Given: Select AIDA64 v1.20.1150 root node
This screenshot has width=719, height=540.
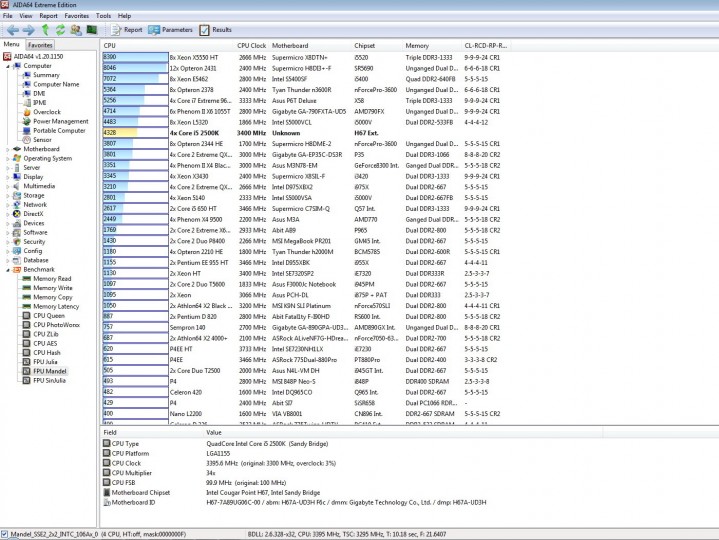Looking at the screenshot, I should pyautogui.click(x=38, y=56).
